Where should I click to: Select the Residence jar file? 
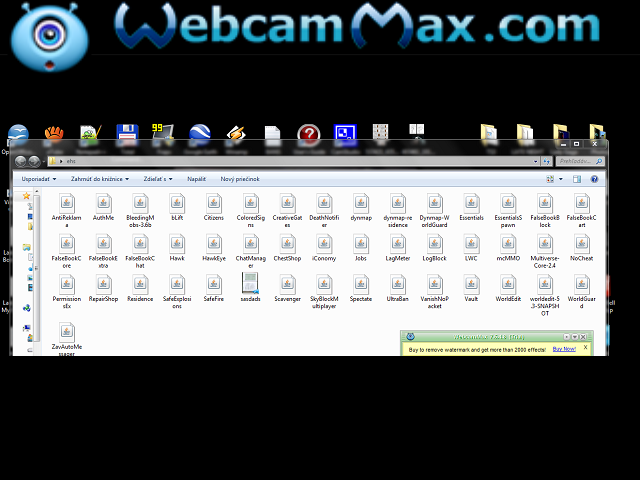coord(140,288)
